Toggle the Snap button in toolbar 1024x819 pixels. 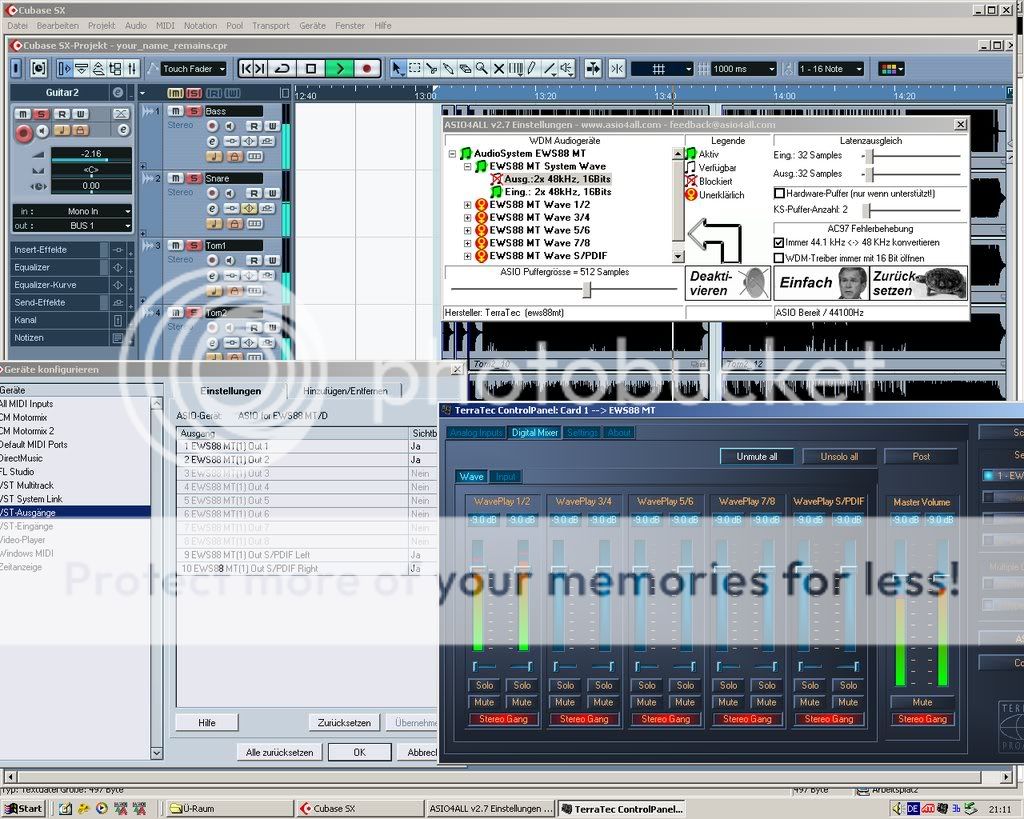tap(617, 69)
